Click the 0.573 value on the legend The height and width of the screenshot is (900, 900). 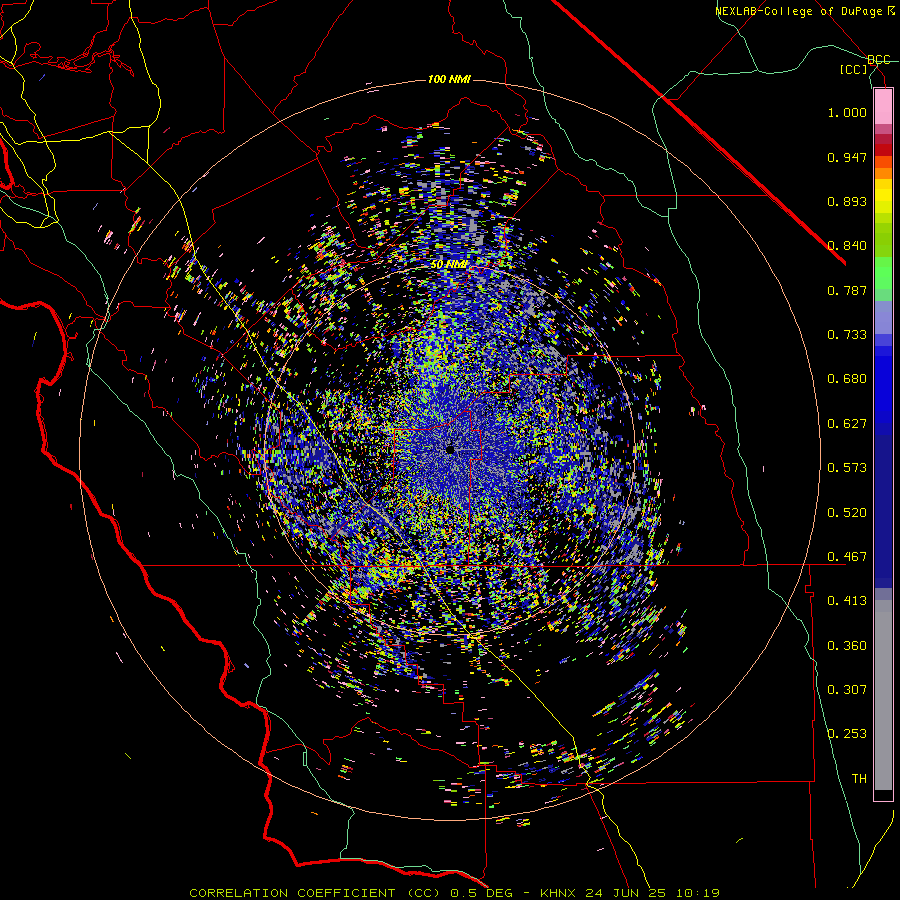847,468
